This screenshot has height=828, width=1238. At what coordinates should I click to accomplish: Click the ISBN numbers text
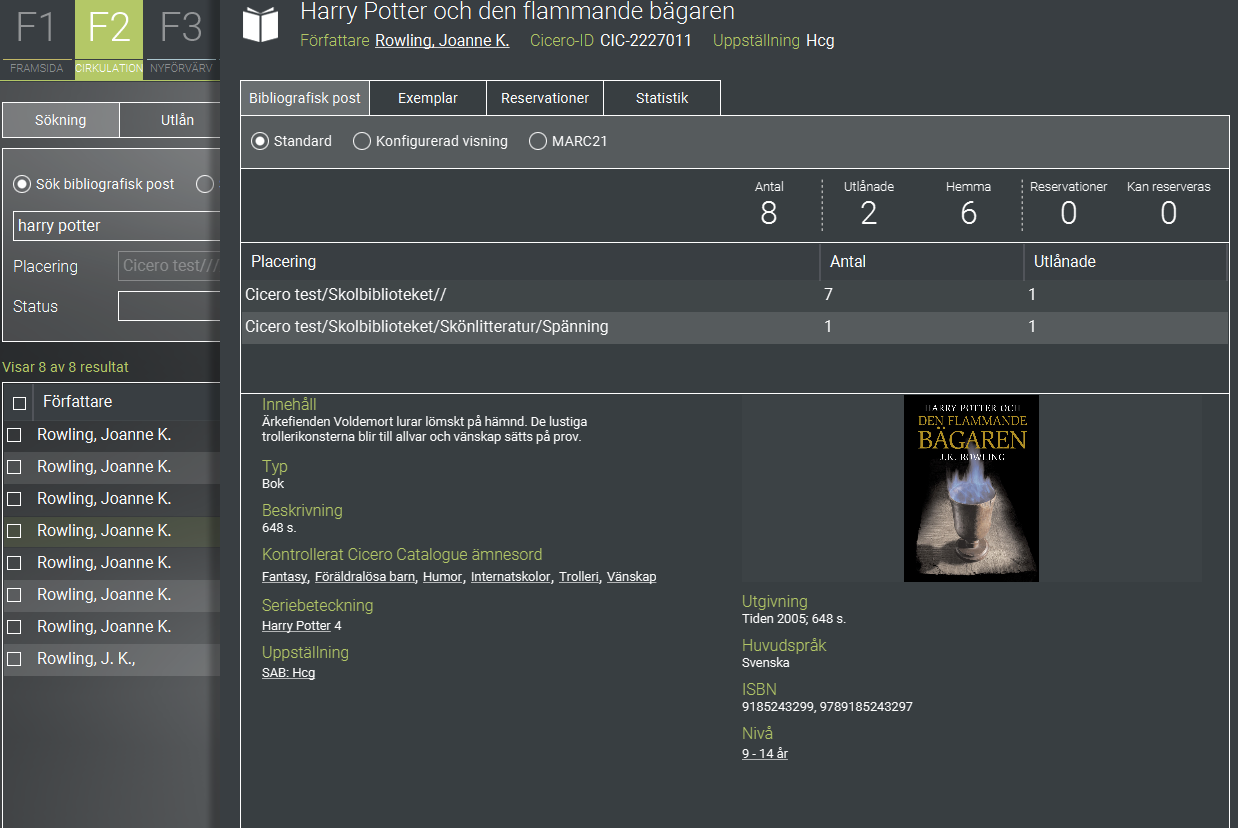827,707
